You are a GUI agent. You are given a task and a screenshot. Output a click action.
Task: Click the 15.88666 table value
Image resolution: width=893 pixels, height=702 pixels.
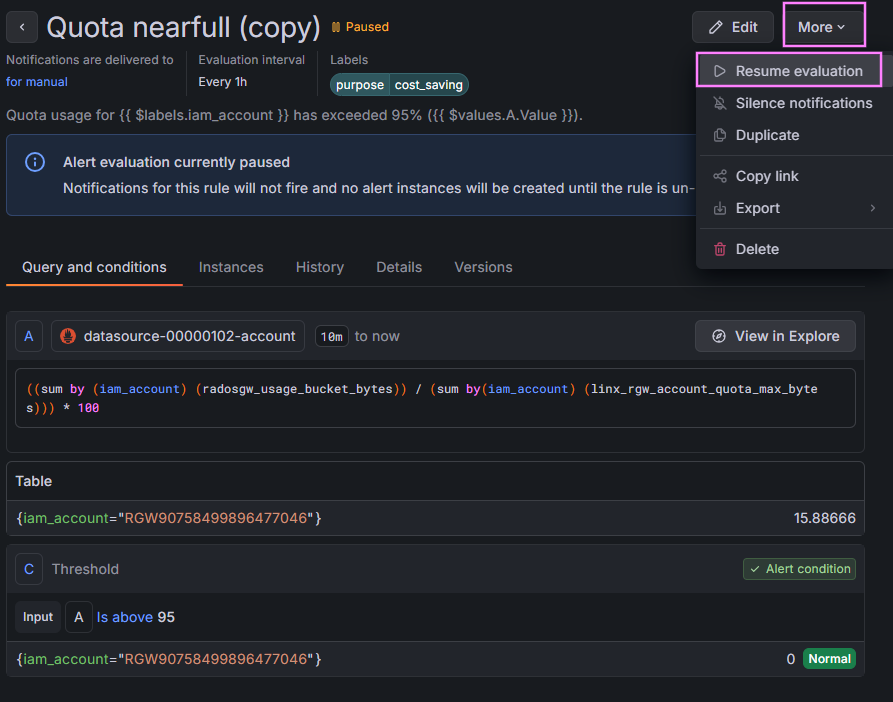click(x=824, y=518)
